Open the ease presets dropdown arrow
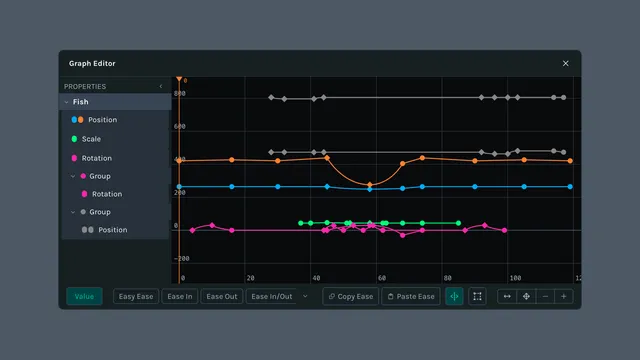This screenshot has height=360, width=640. click(x=305, y=296)
